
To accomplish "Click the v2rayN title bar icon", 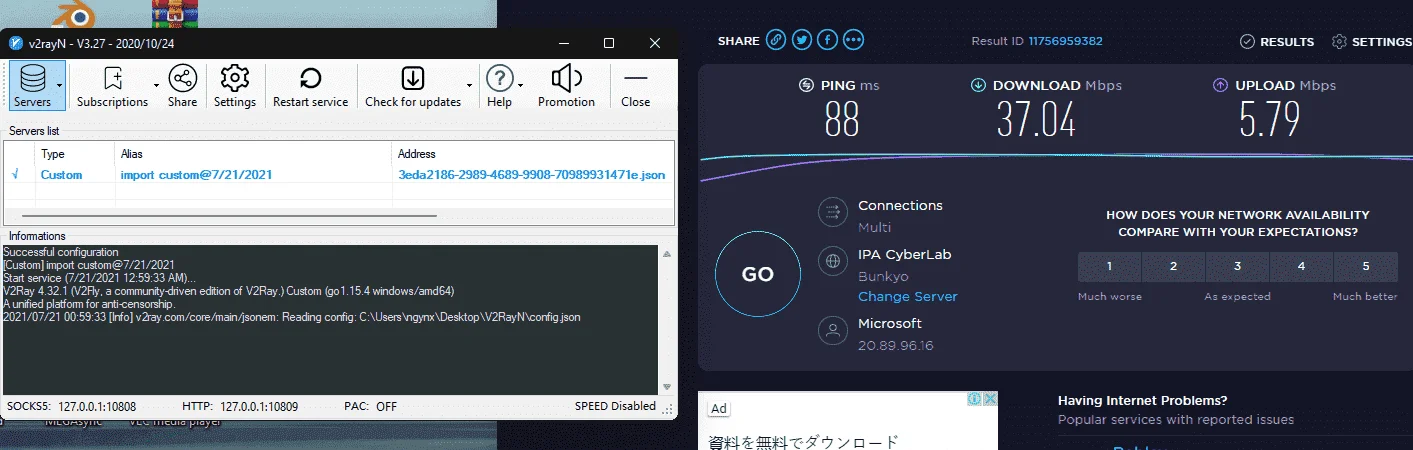I will pos(15,43).
